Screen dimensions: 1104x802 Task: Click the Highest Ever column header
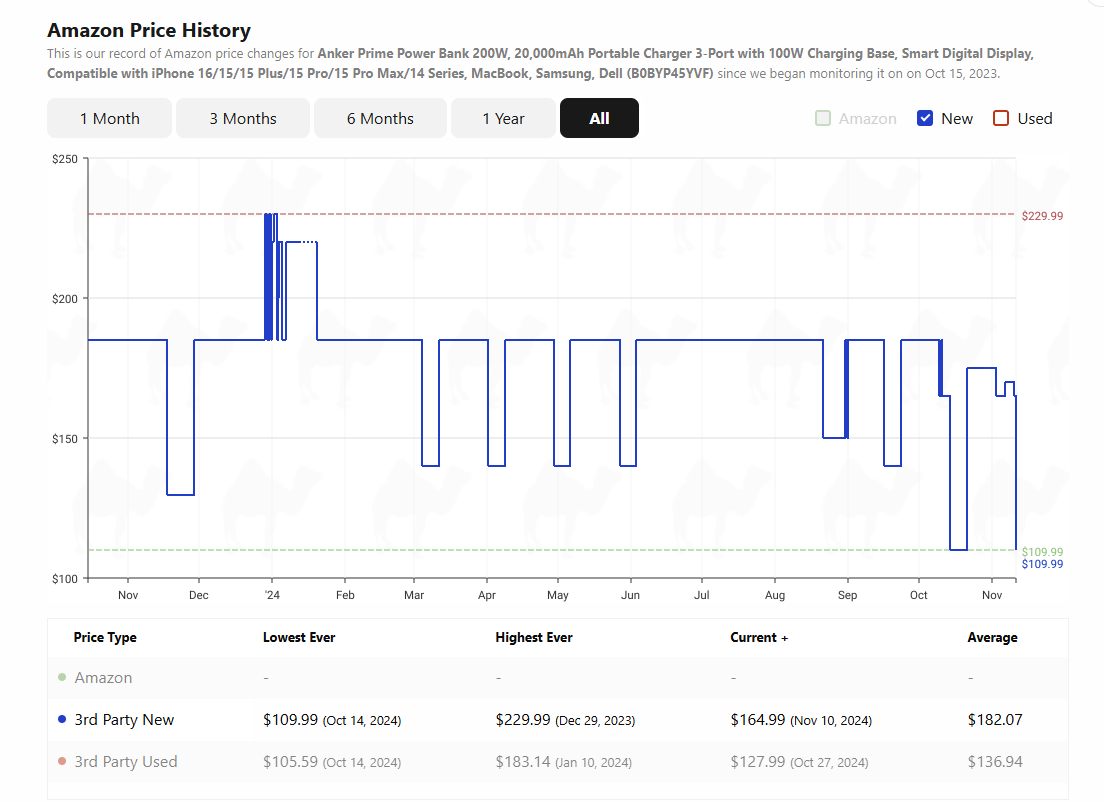534,637
